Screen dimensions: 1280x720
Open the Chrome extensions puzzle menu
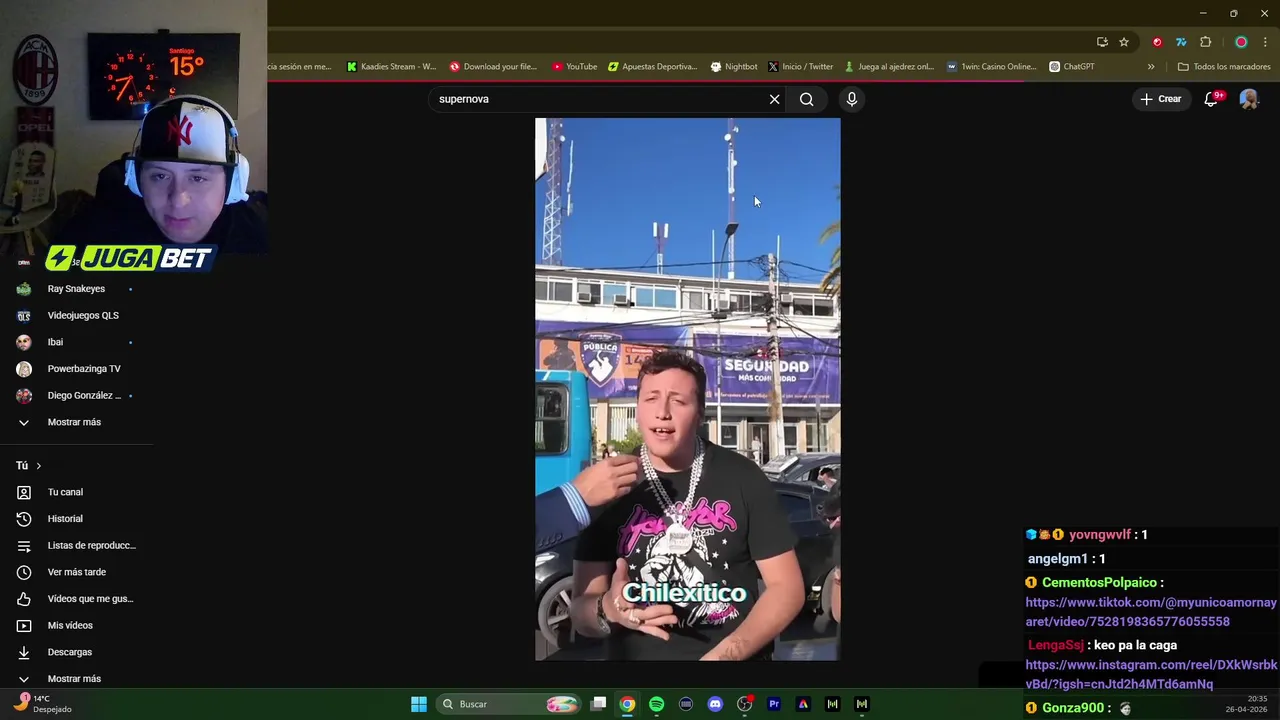1205,42
